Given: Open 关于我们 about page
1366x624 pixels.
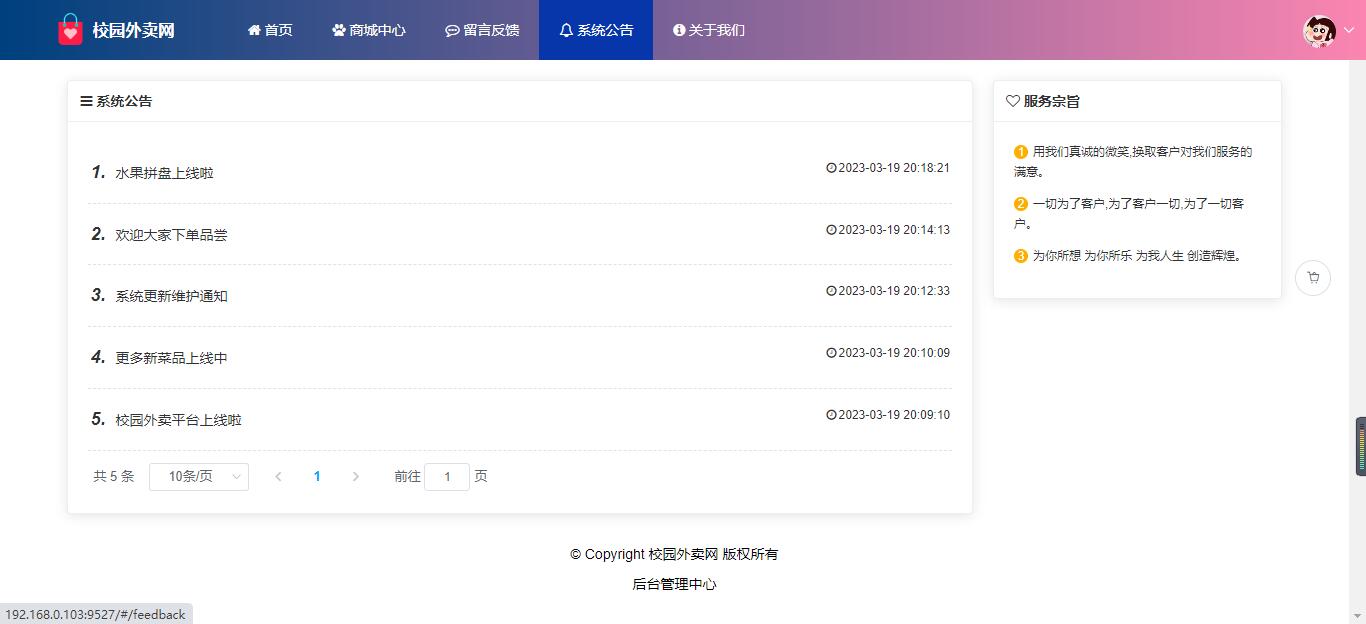Looking at the screenshot, I should point(709,30).
